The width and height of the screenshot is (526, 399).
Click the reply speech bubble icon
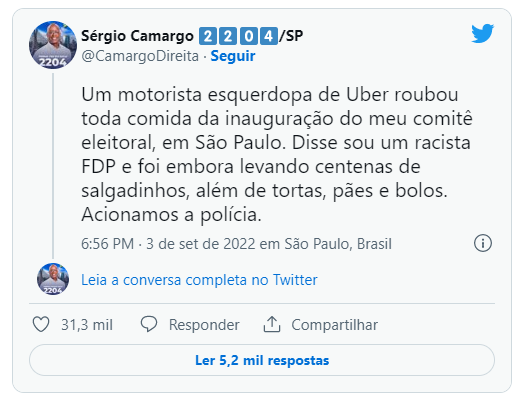point(149,324)
